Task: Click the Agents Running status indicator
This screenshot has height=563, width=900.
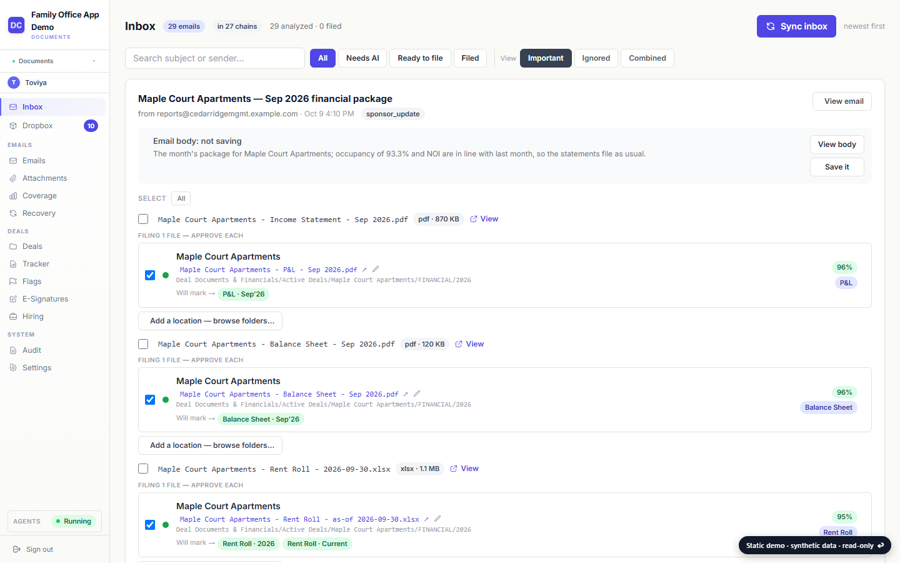Action: [x=74, y=521]
